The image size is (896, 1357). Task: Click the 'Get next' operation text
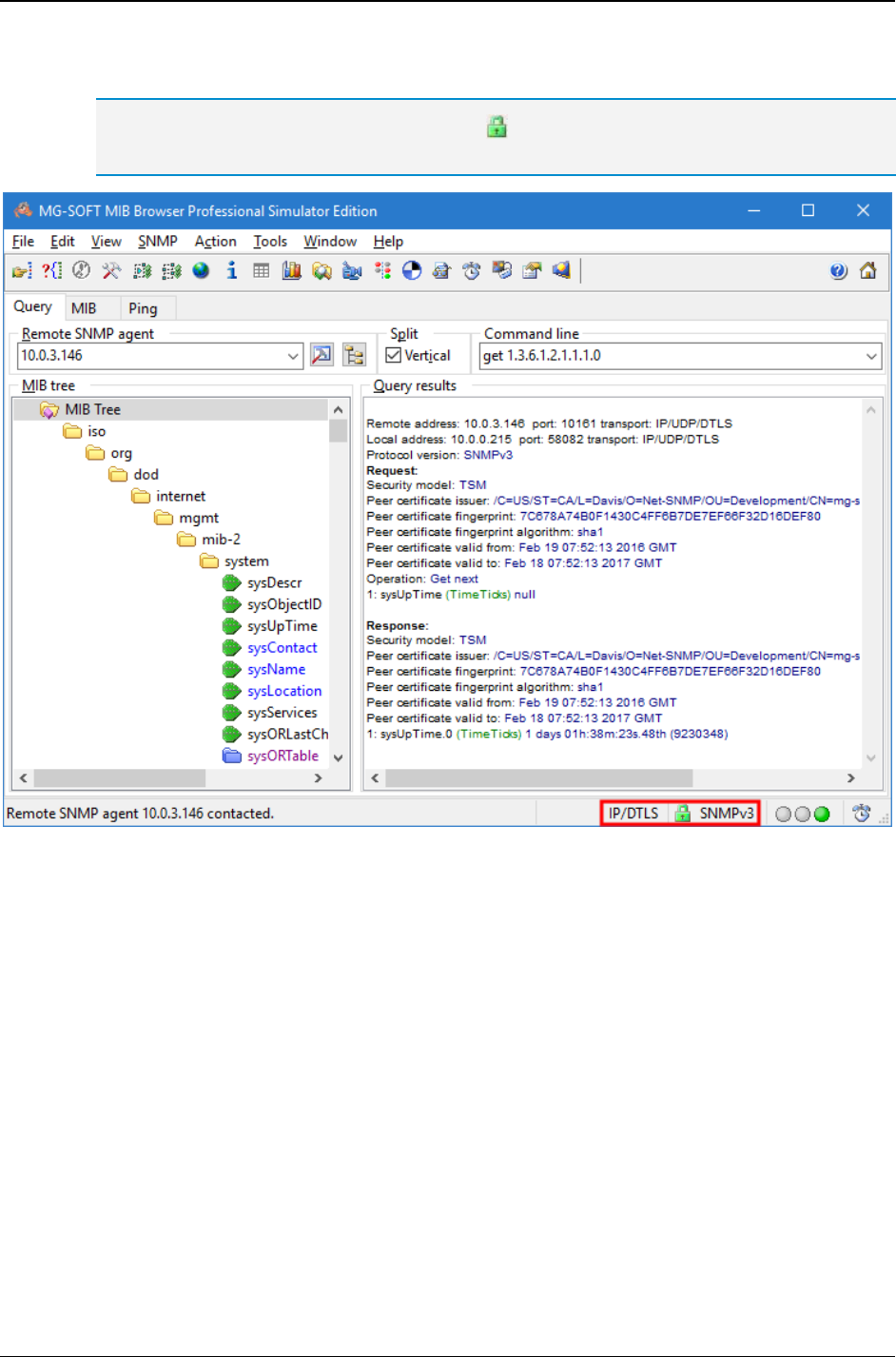454,579
